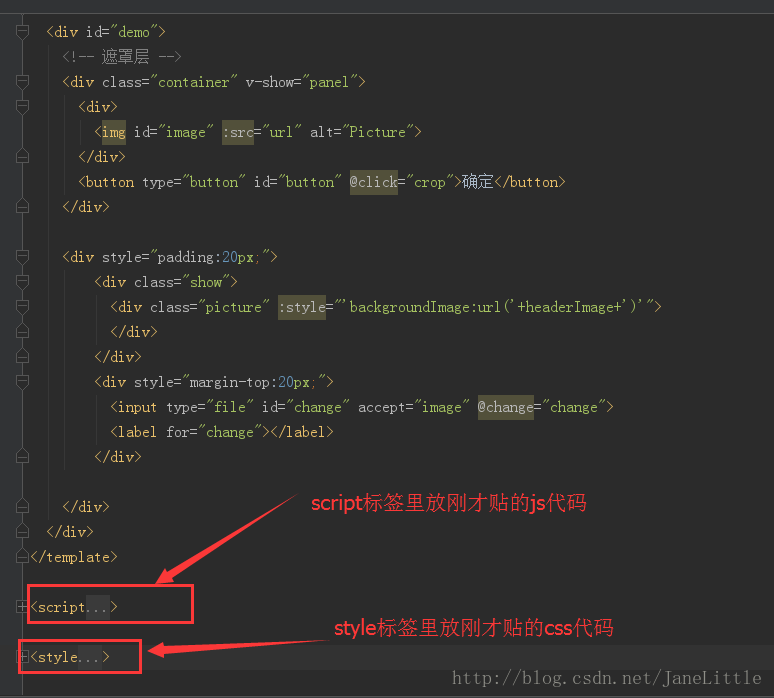
Task: Click the "show" class value
Action: pos(206,282)
